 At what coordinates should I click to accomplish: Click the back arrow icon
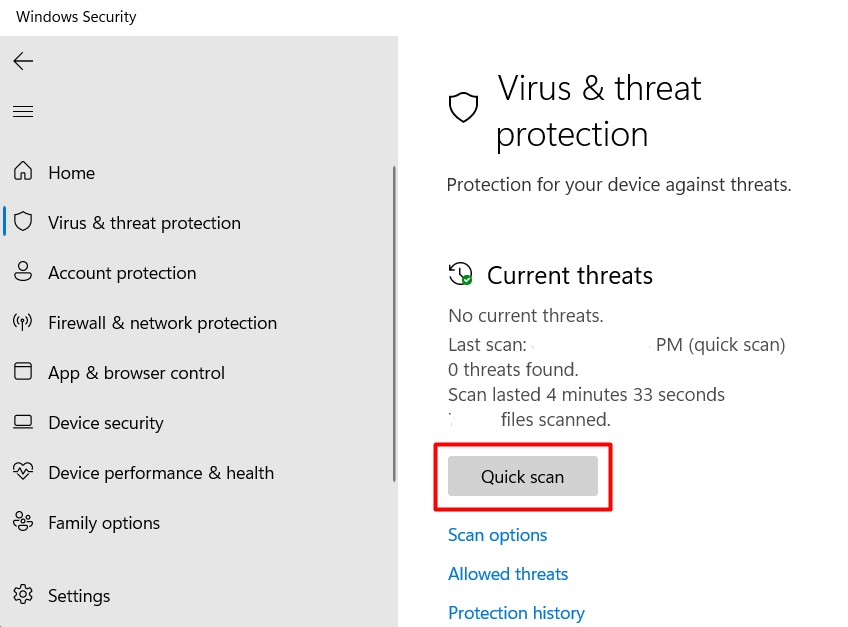pyautogui.click(x=23, y=62)
